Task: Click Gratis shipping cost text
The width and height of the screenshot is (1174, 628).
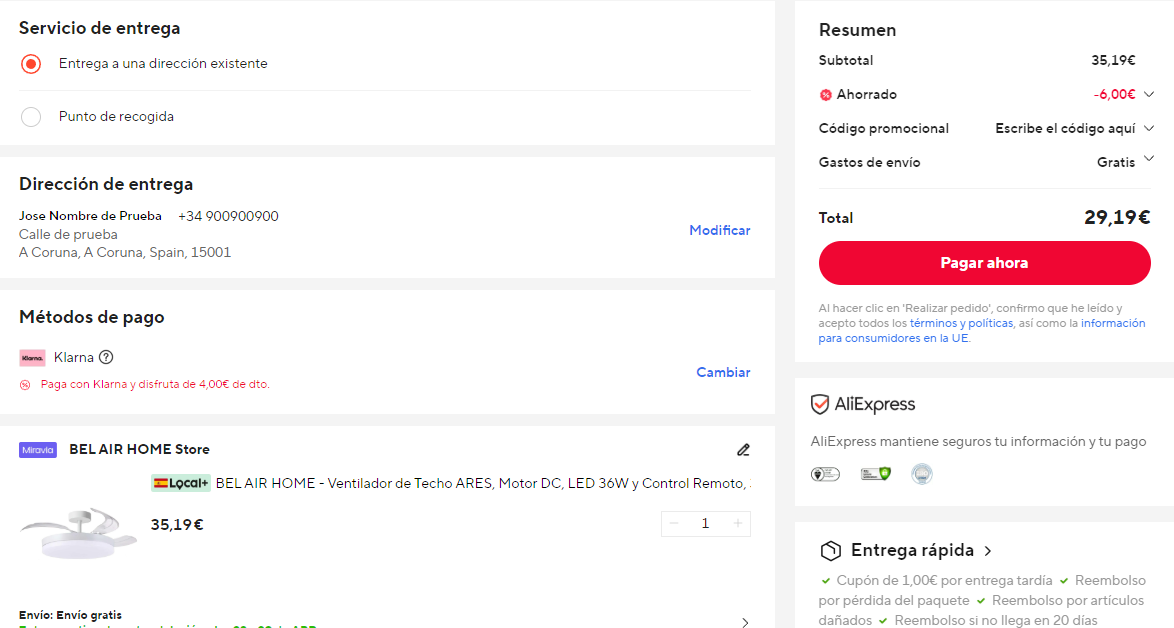Action: tap(1116, 162)
